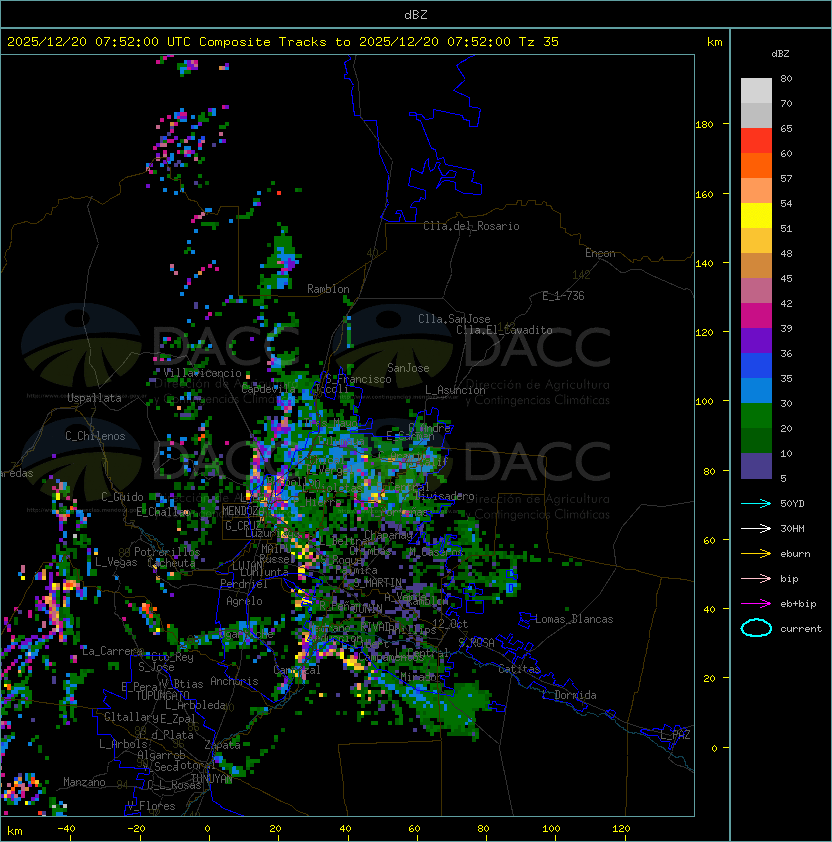Click the 'Clla.del_Rosario' map label
832x842 pixels.
click(471, 226)
